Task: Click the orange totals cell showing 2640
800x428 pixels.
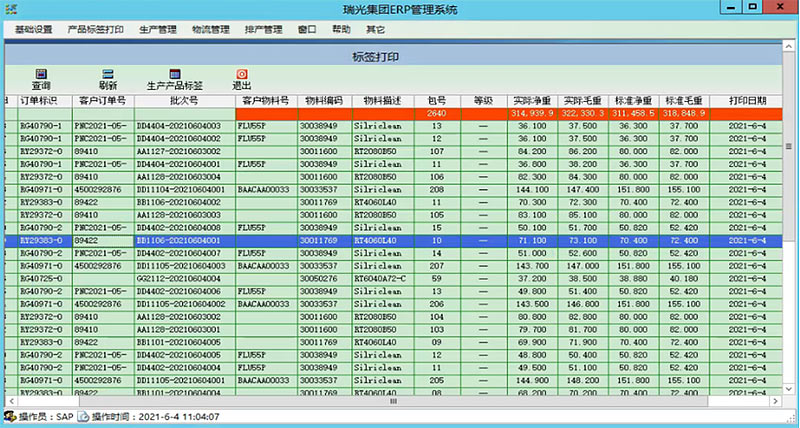Action: point(436,114)
